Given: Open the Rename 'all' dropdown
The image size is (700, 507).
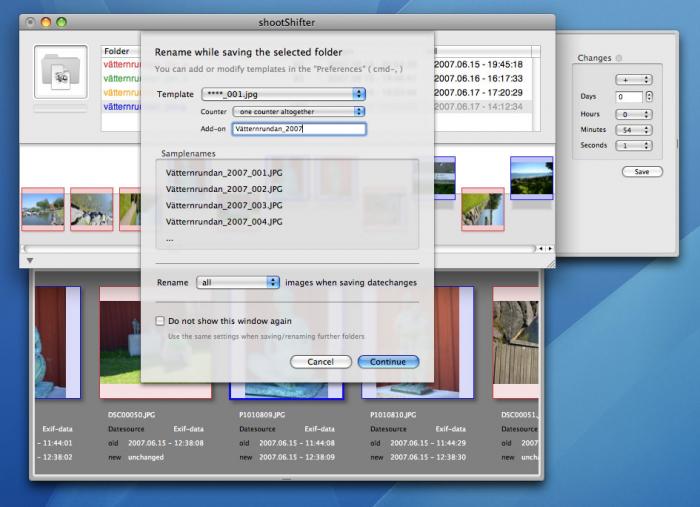Looking at the screenshot, I should click(x=238, y=283).
